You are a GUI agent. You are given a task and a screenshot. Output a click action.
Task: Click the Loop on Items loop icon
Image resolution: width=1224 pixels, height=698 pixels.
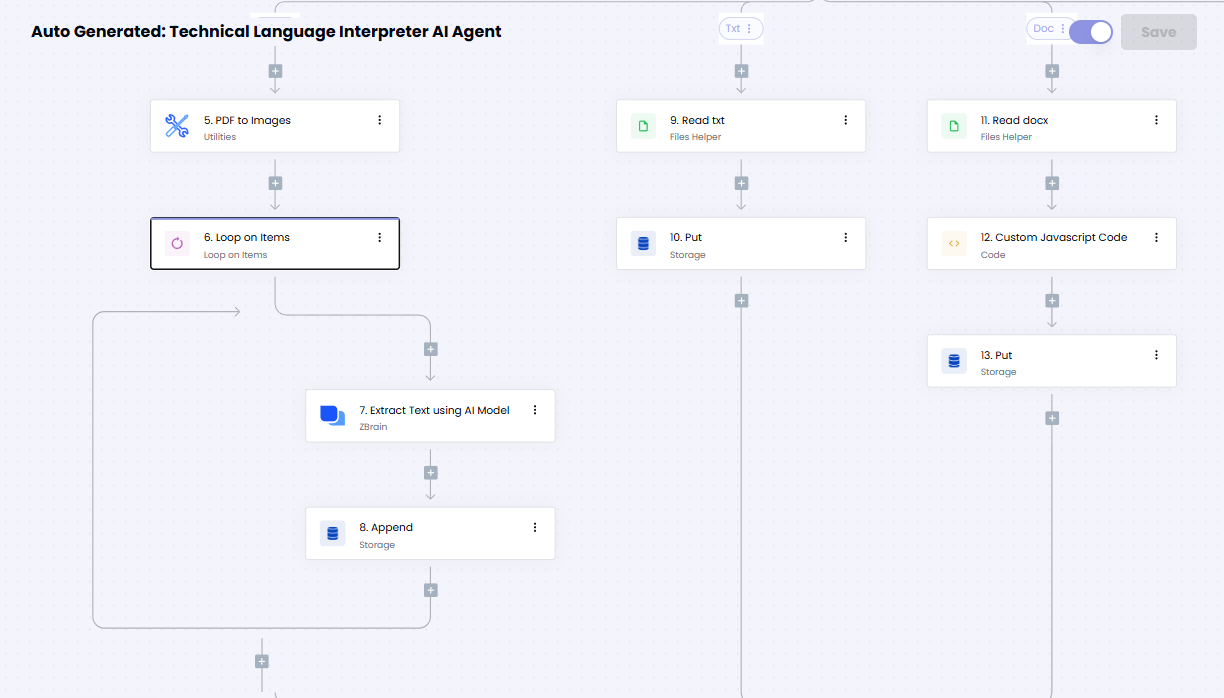(x=177, y=243)
